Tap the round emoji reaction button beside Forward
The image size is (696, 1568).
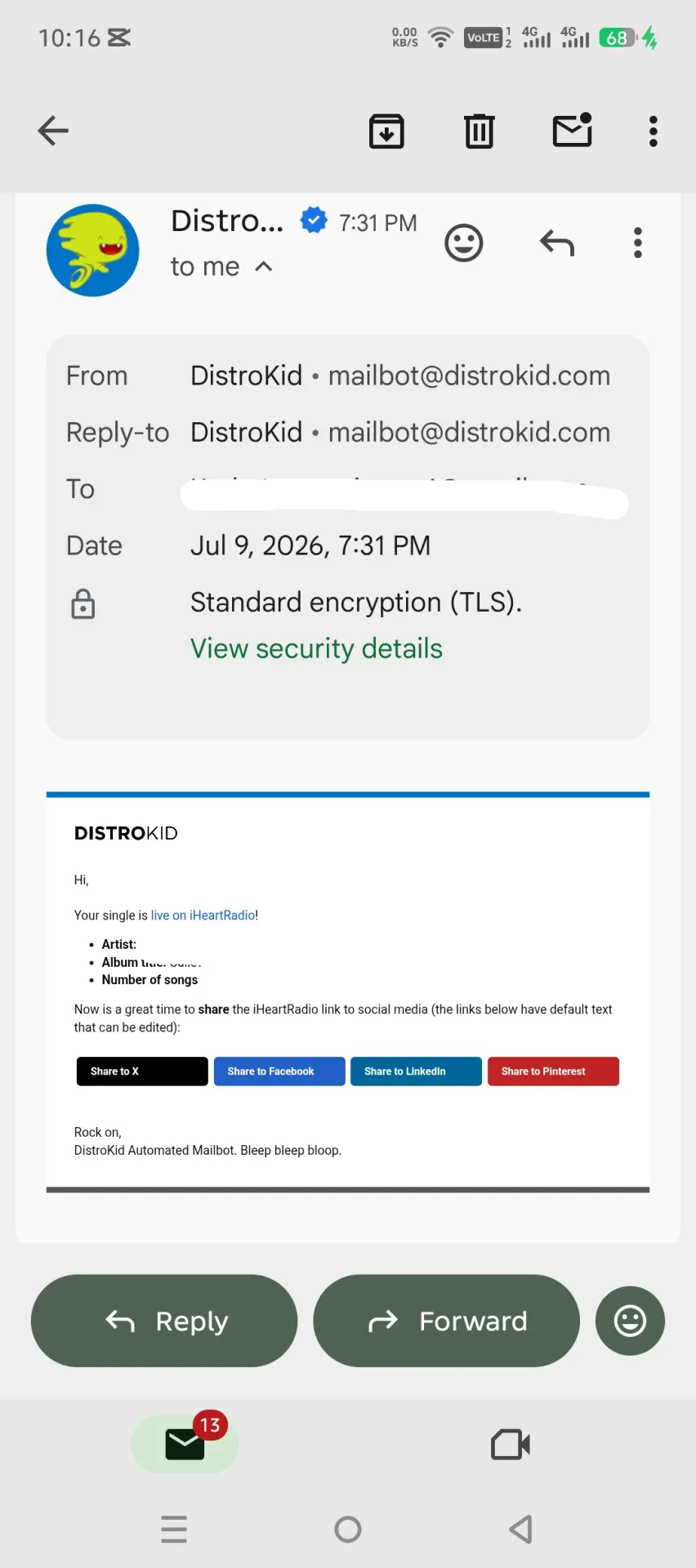[630, 1321]
